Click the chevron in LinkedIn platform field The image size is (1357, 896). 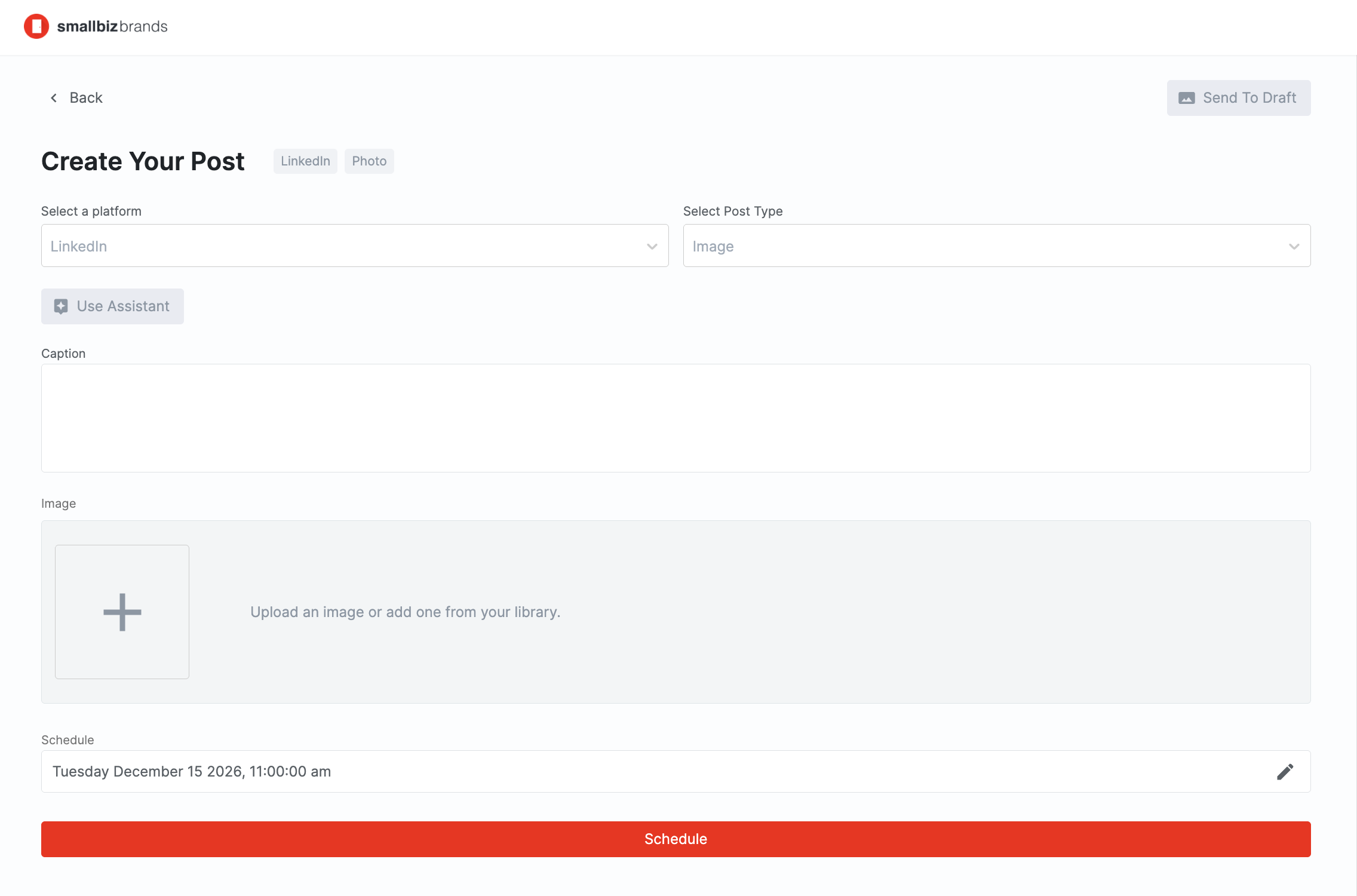652,247
